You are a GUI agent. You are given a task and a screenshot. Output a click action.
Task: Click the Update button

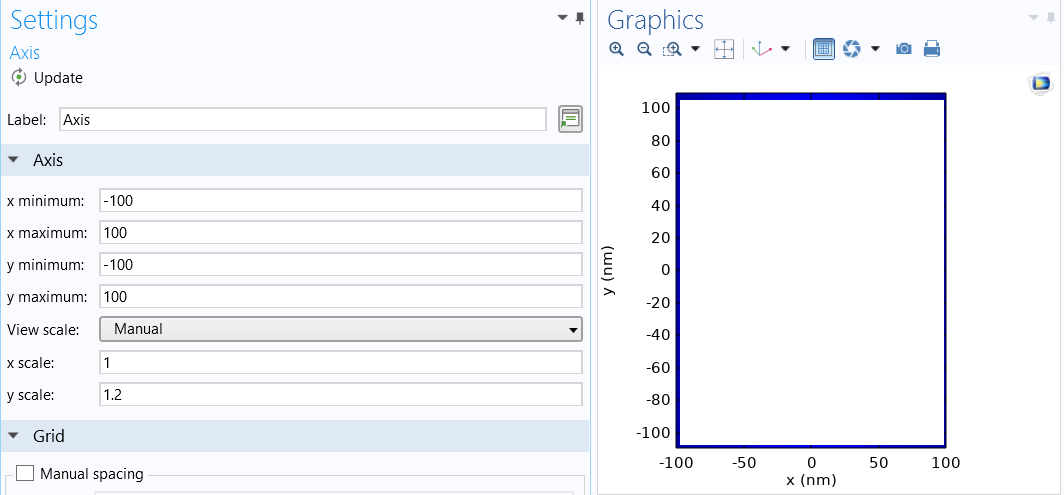click(x=47, y=78)
